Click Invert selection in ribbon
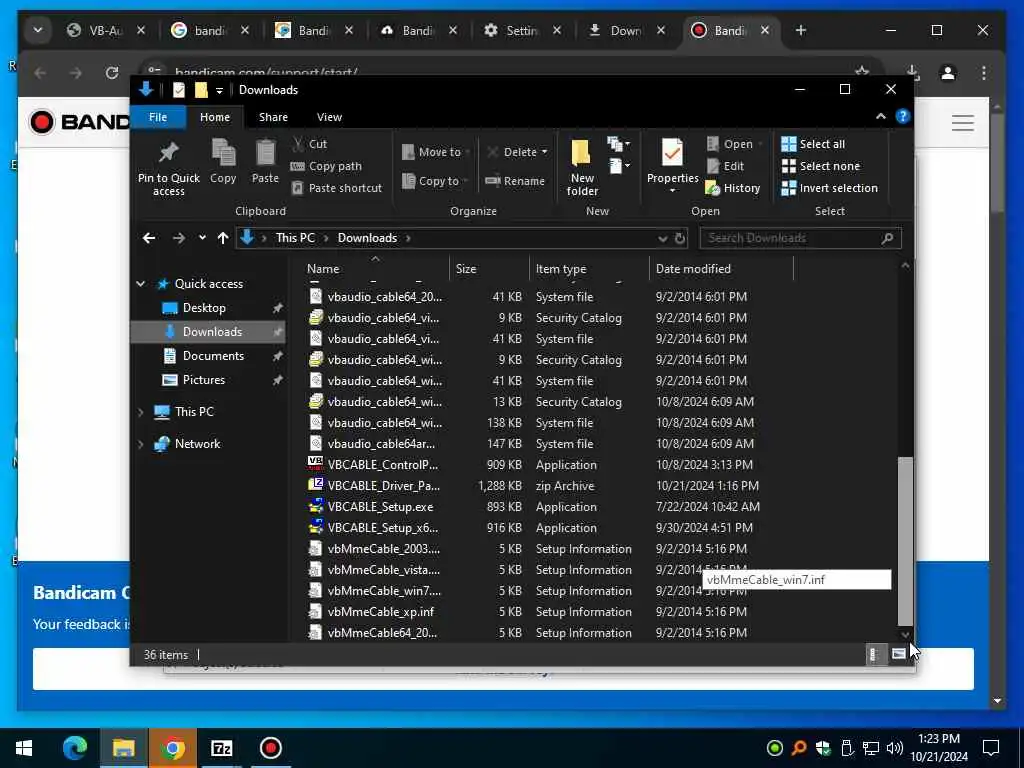 829,188
